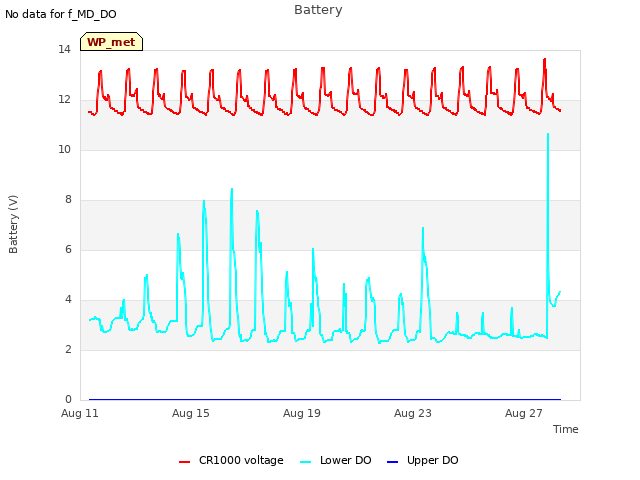Click the Battery (V) y-axis label
Screen dimensions: 640x480
coord(13,224)
